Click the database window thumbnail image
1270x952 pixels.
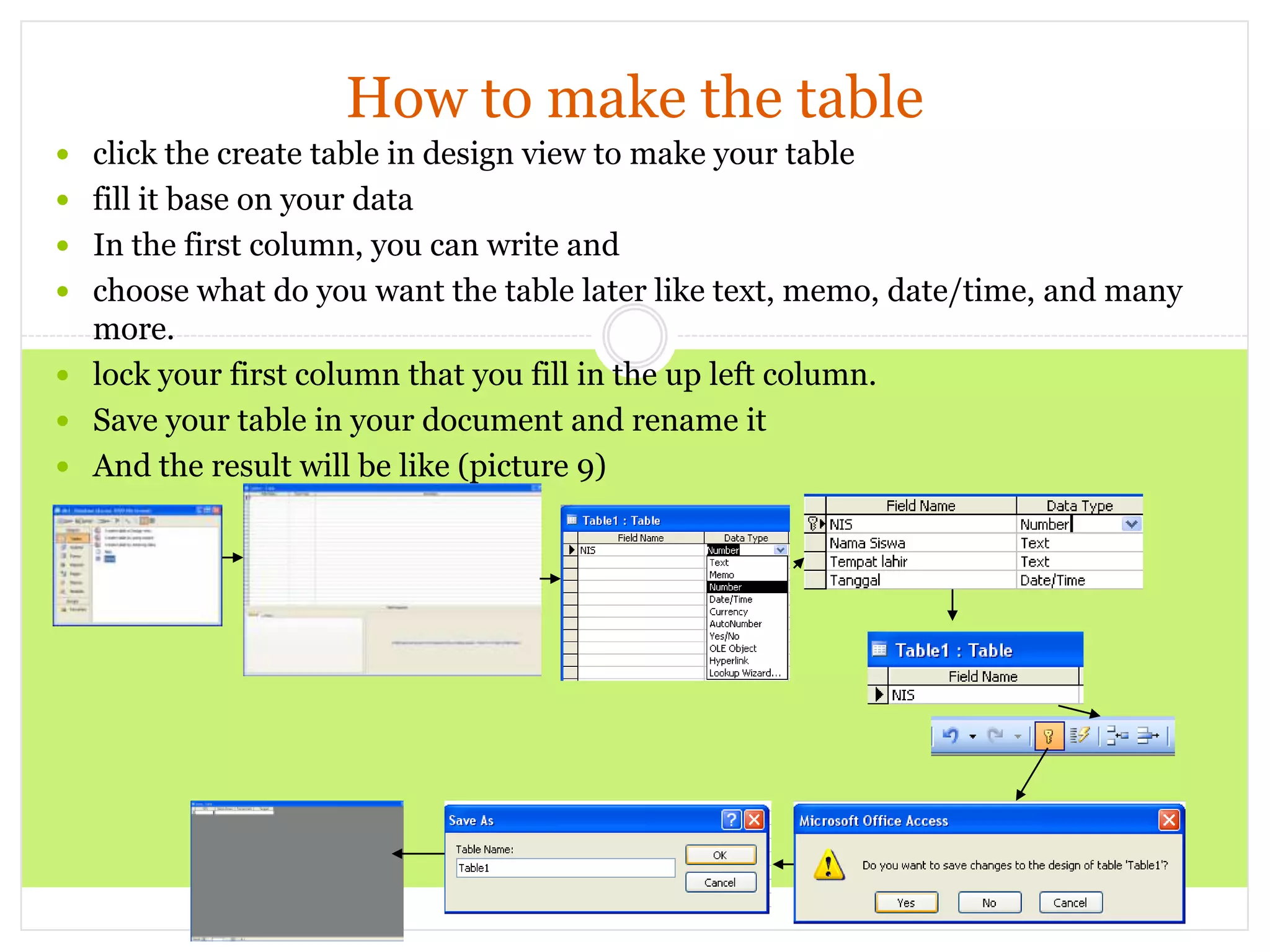[137, 565]
